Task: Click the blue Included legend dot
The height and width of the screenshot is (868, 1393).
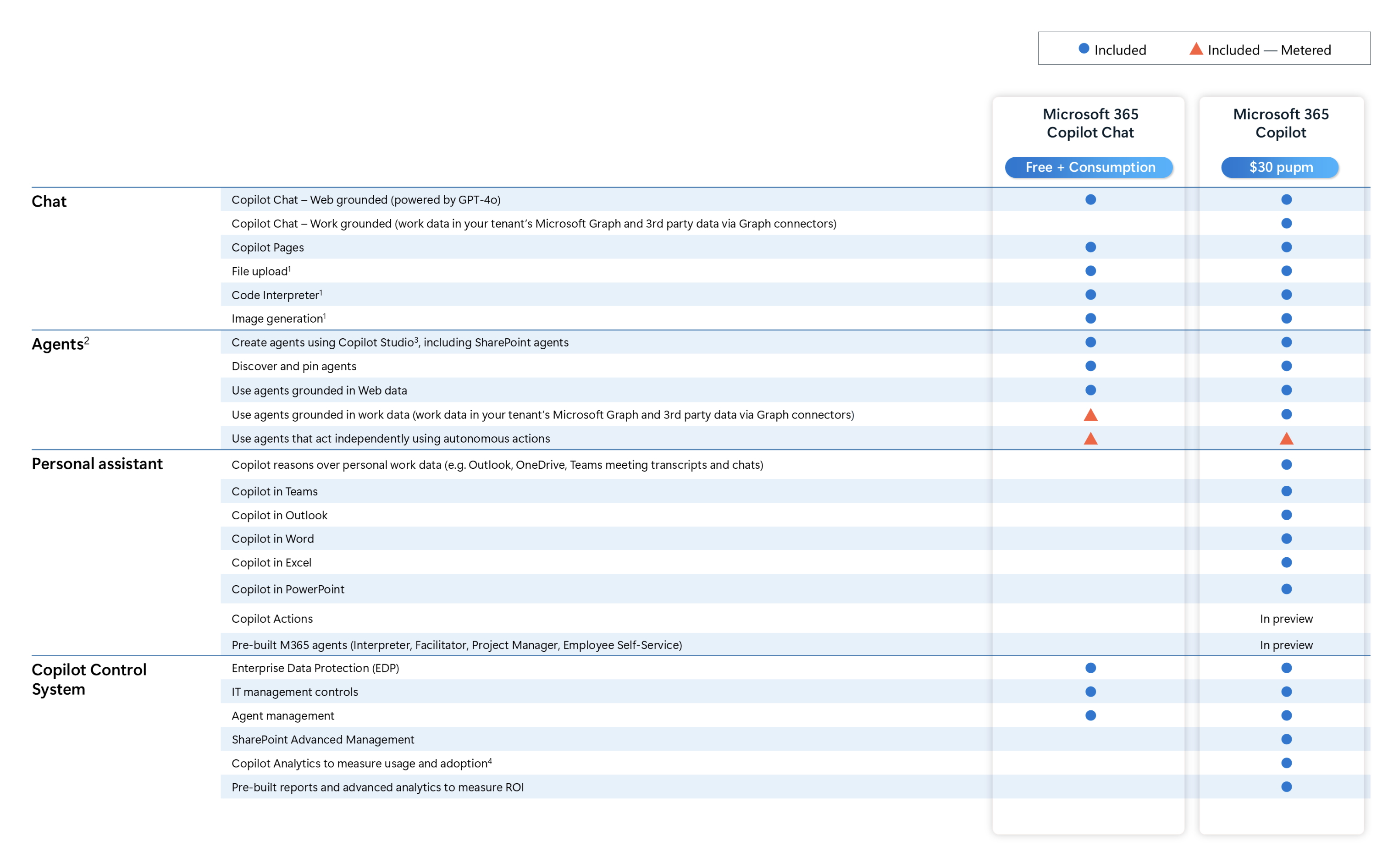Action: (x=1083, y=49)
